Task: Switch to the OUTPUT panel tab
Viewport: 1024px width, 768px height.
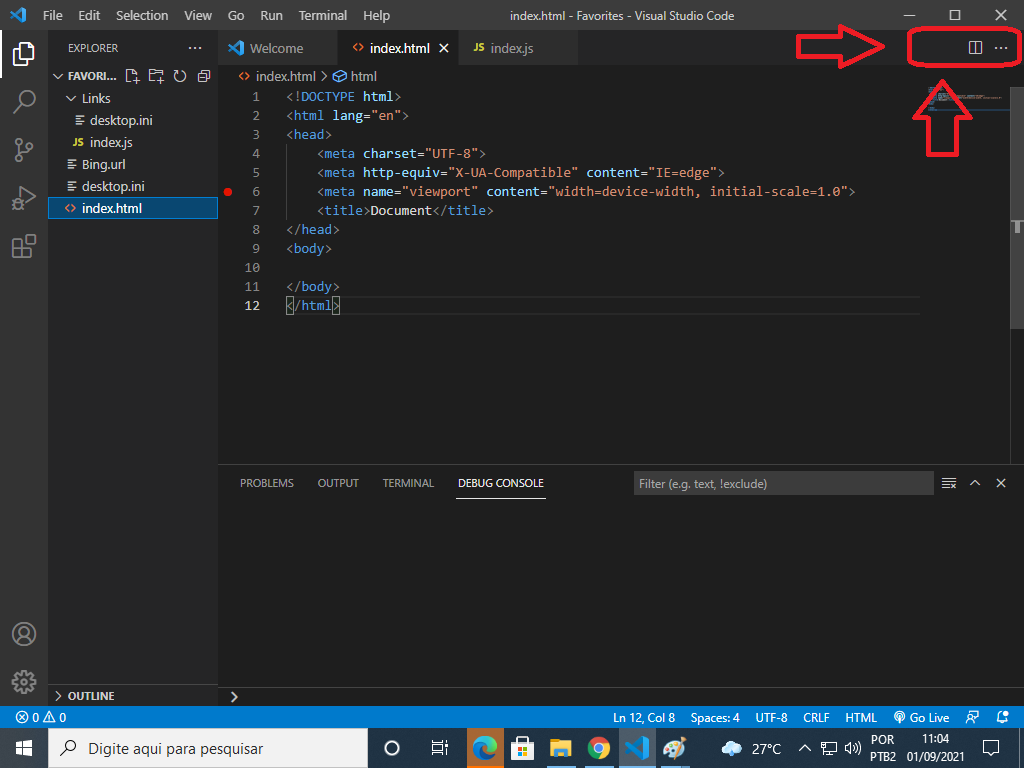Action: click(x=338, y=483)
